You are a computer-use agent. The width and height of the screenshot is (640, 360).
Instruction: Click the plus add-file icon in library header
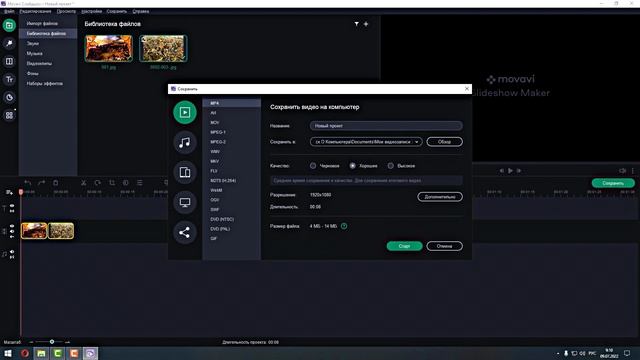tap(366, 24)
